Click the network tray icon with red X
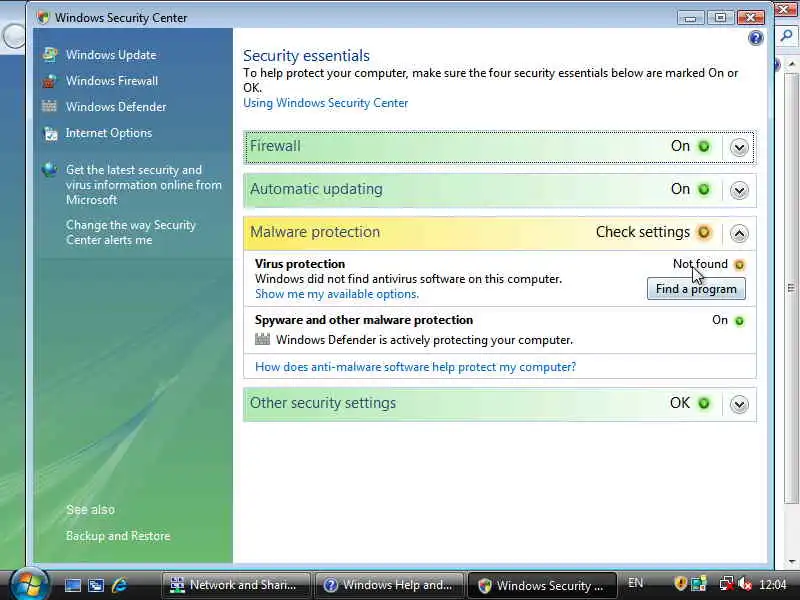Screen dimensions: 800x600 (x=726, y=583)
